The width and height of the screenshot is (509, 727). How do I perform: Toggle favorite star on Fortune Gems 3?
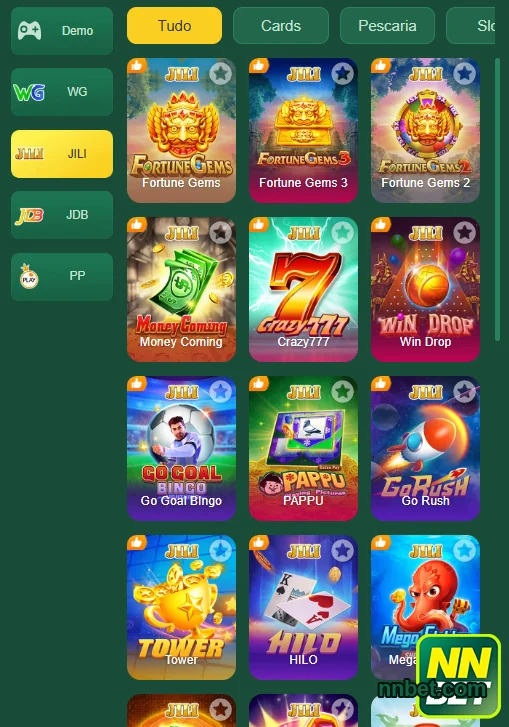pos(343,73)
